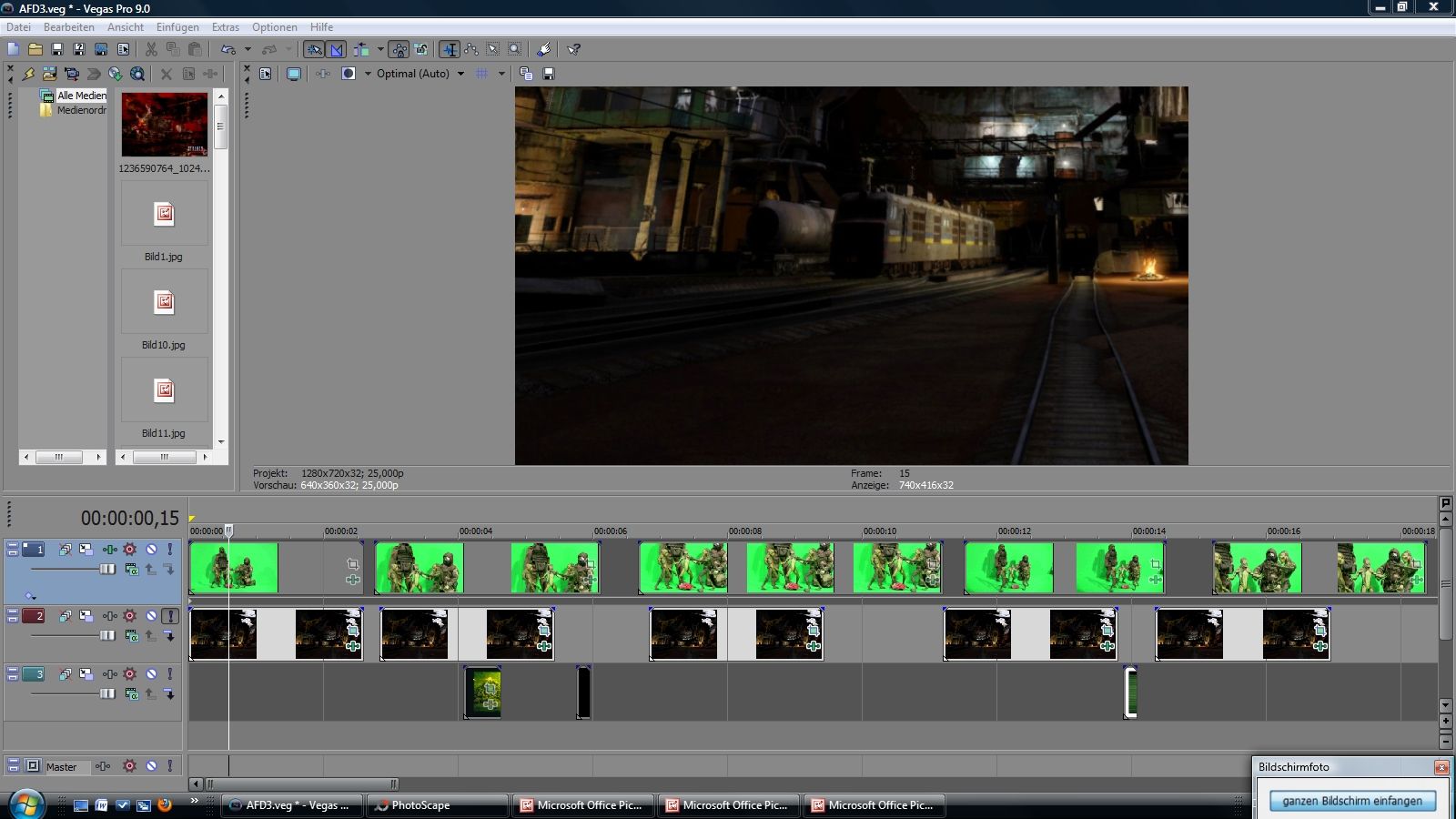Click the zoom magnifier edit tool
This screenshot has height=819, width=1456.
[x=514, y=49]
